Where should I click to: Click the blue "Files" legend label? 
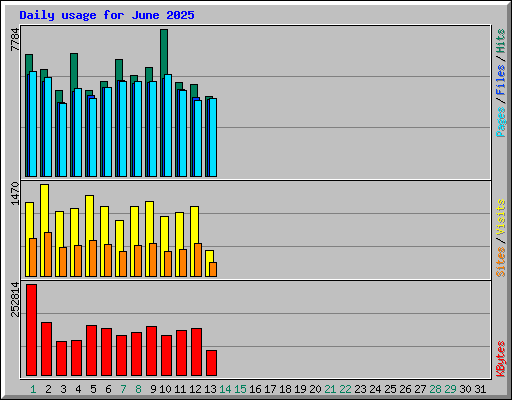(501, 80)
